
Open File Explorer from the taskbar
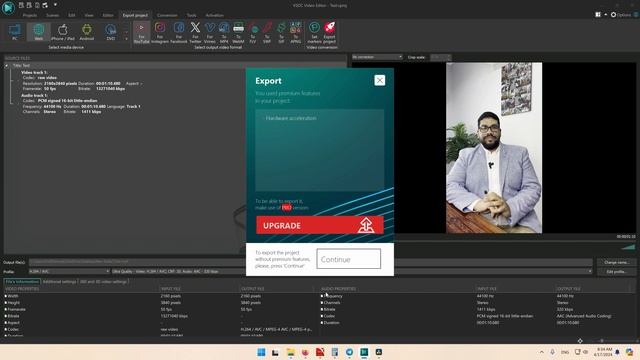(x=290, y=352)
